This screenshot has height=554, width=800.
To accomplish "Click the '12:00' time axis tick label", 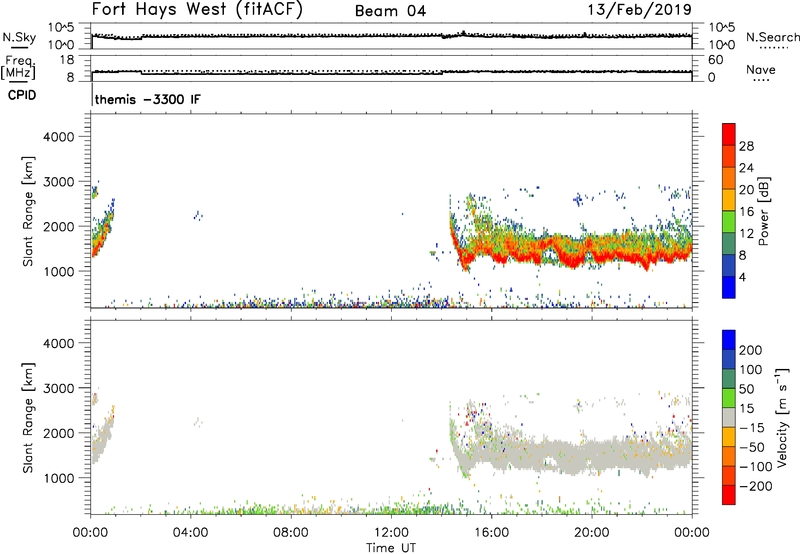I will 391,533.
